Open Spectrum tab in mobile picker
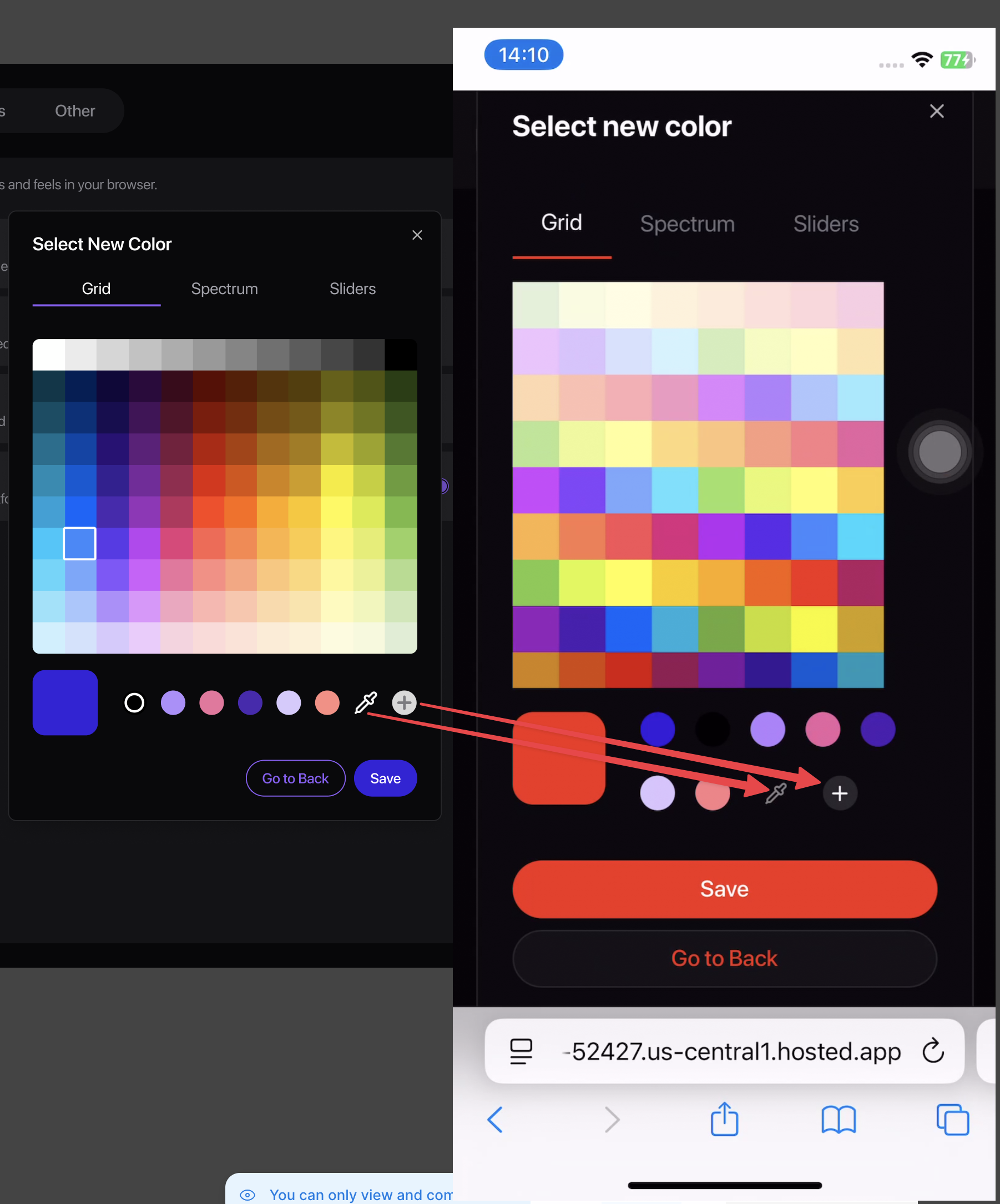 click(x=688, y=224)
